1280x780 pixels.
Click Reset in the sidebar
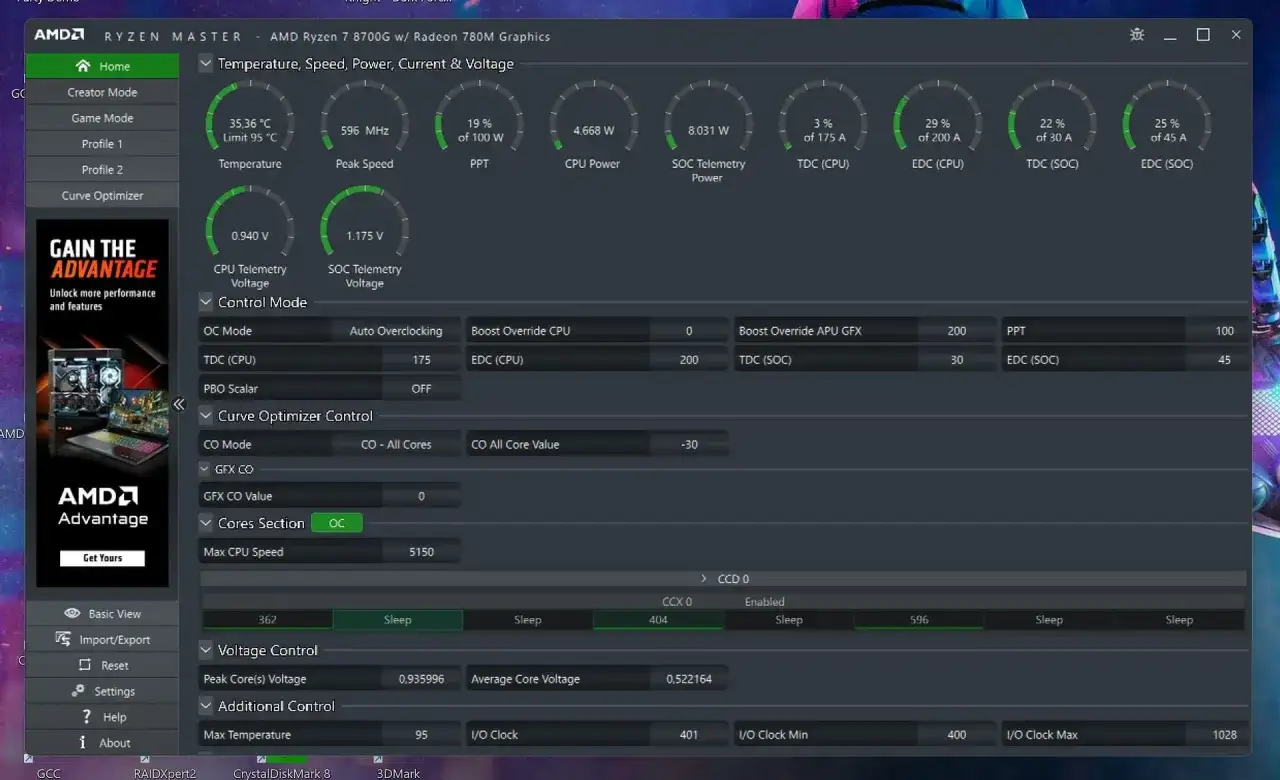coord(102,666)
